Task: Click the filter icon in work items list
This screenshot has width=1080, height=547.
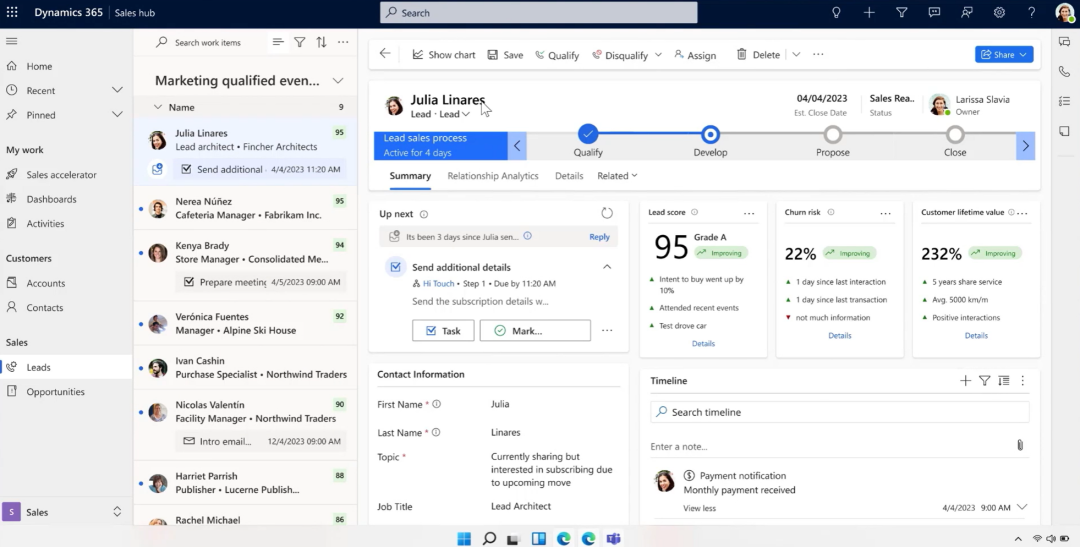Action: (300, 43)
